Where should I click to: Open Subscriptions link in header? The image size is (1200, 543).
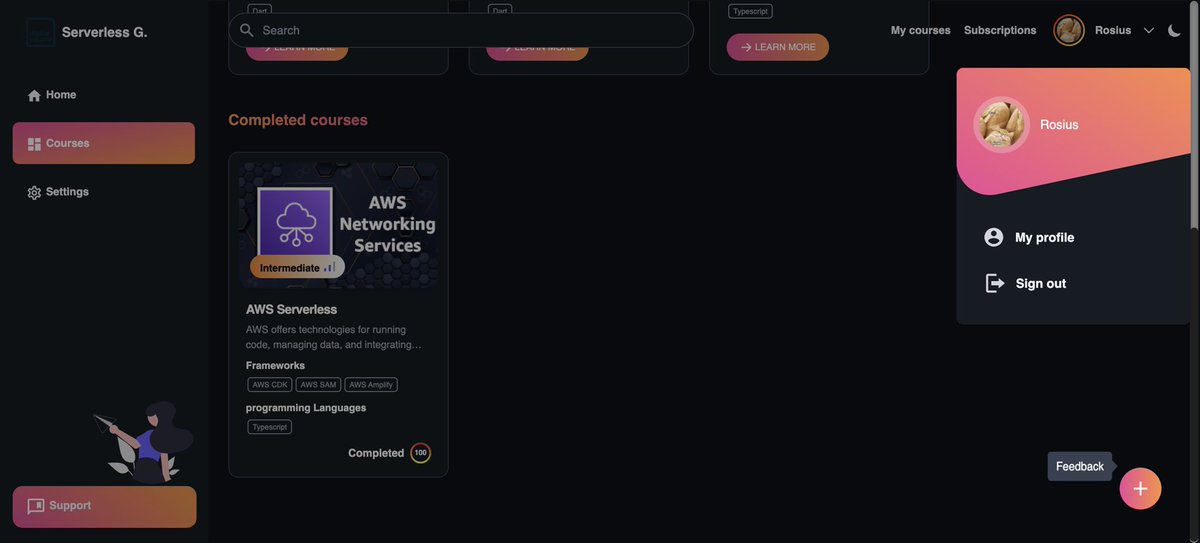pyautogui.click(x=1000, y=30)
